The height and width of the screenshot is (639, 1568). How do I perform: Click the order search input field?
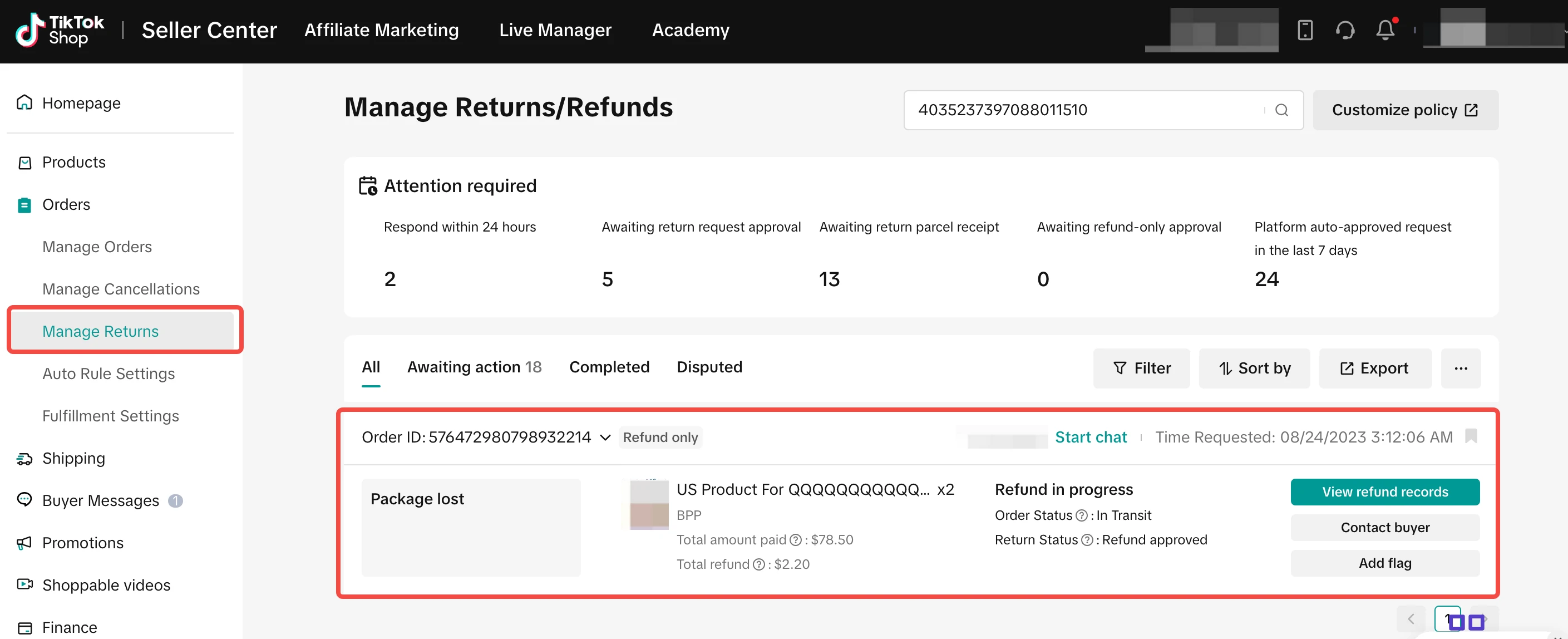[1083, 110]
